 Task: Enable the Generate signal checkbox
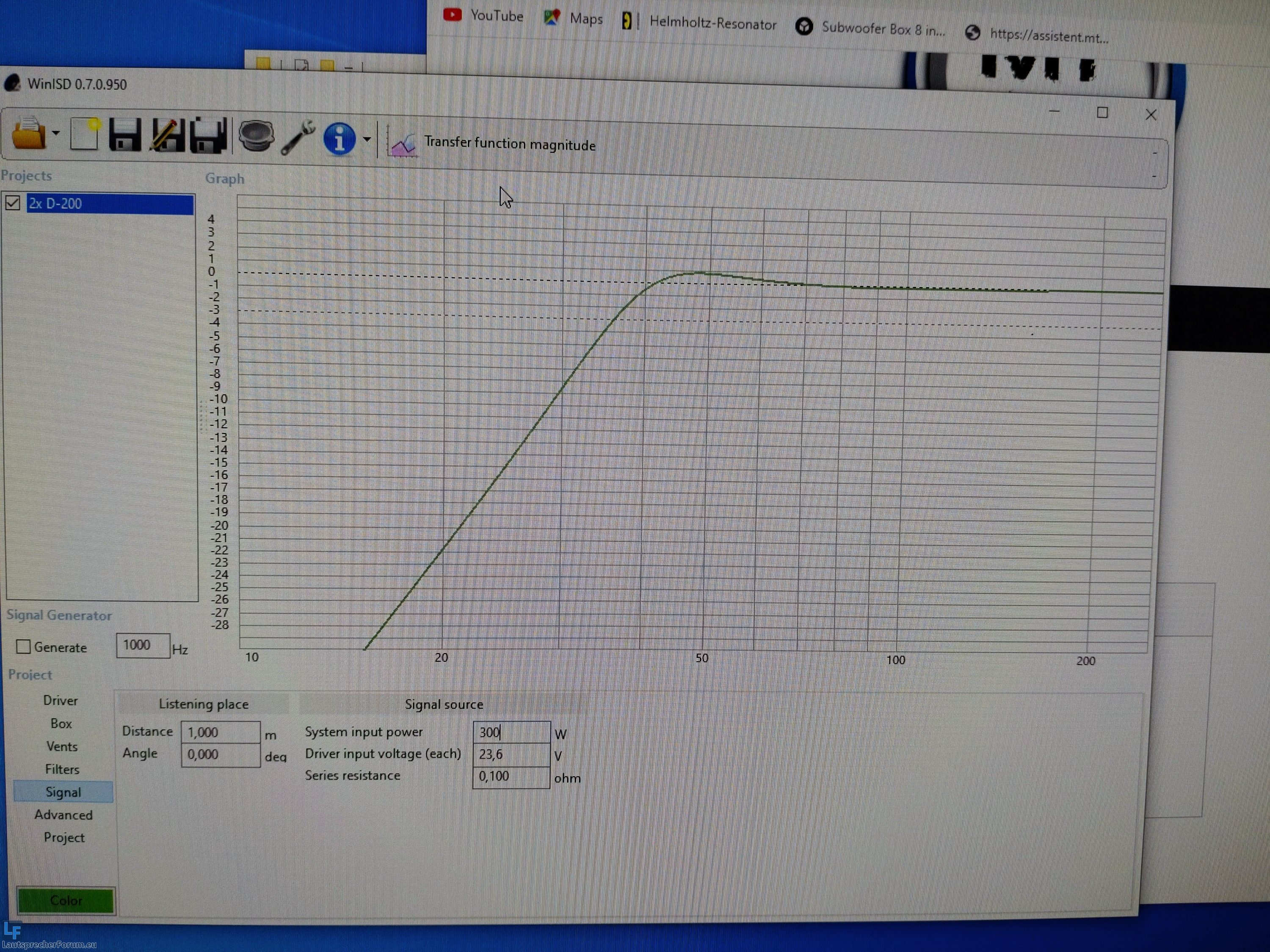(x=23, y=647)
